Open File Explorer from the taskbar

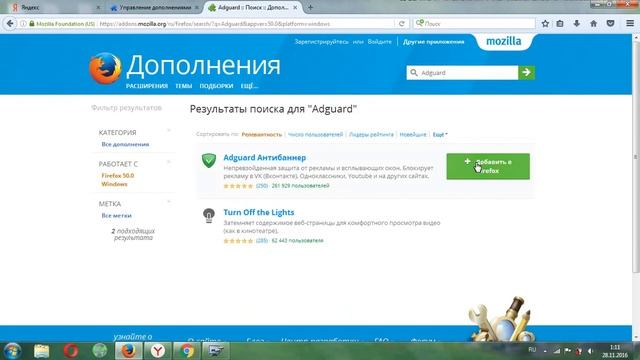coord(42,351)
